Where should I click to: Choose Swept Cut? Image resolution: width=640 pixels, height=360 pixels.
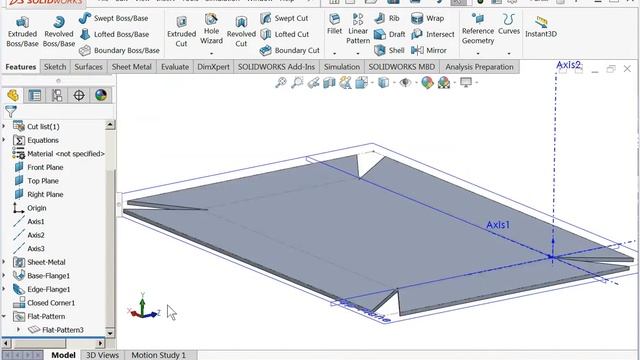(x=284, y=18)
